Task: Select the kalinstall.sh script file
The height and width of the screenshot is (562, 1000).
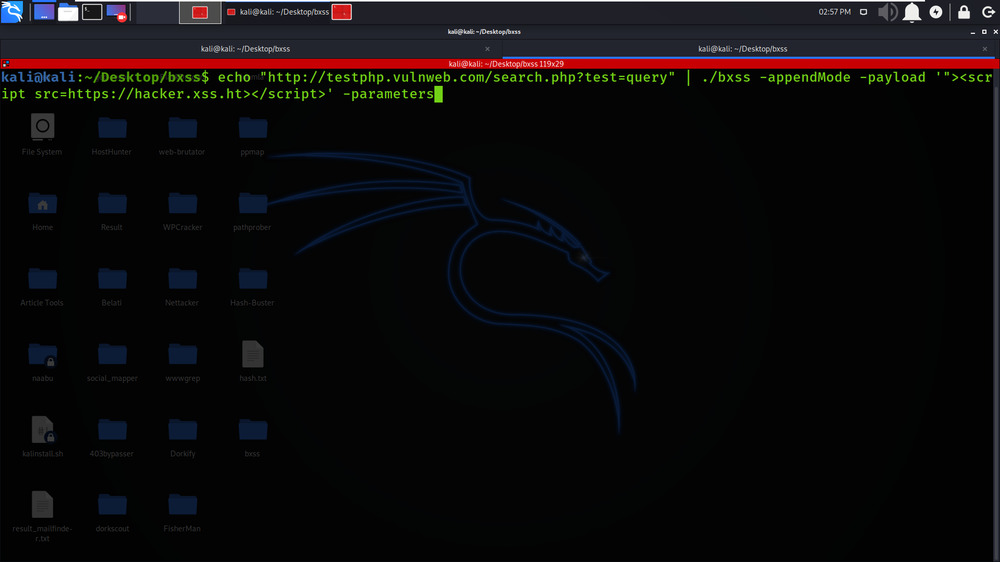Action: pos(42,436)
